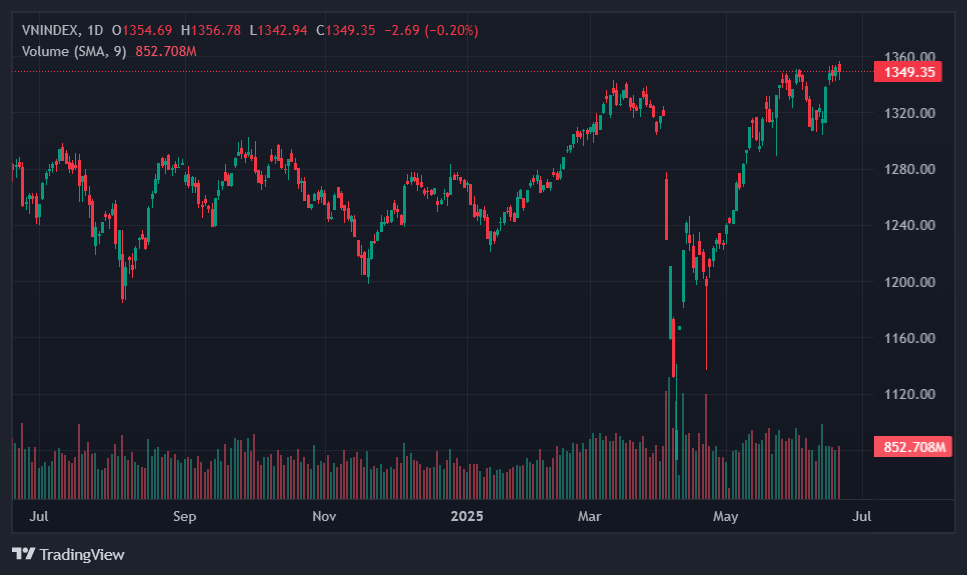Click the open value O1354.69 in the legend
The width and height of the screenshot is (967, 575).
tap(142, 30)
